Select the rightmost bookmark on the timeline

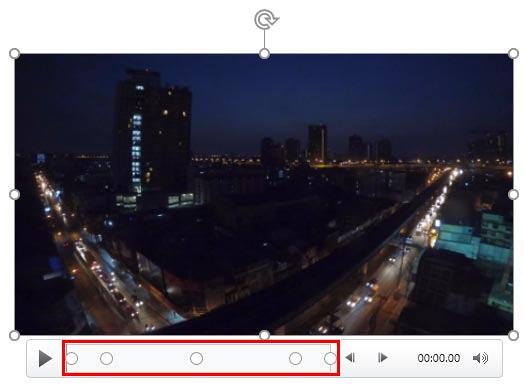point(330,359)
